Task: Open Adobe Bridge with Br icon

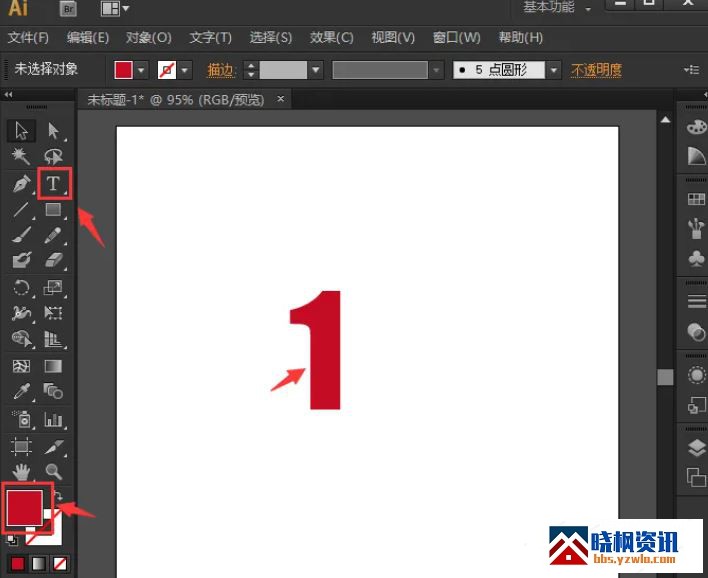Action: point(68,9)
